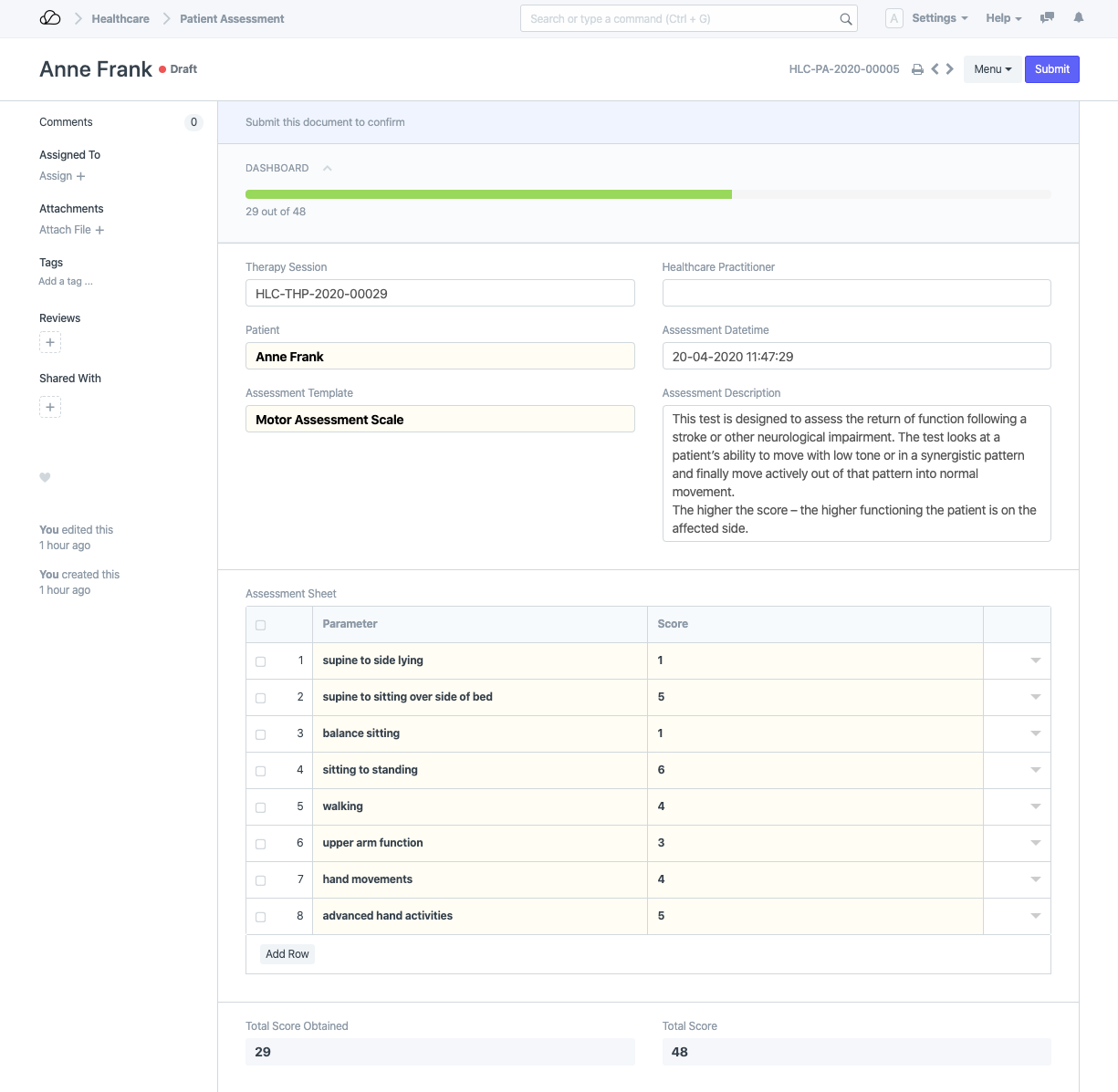Check the row for walking
Screen dimensions: 1118x1092
coord(260,806)
